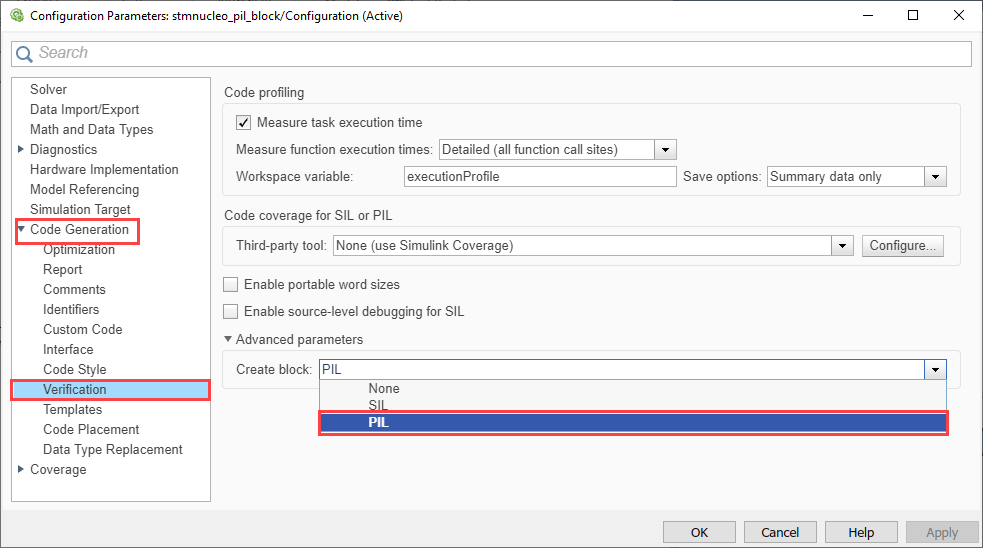
Task: Click the Configure... button
Action: tap(902, 246)
